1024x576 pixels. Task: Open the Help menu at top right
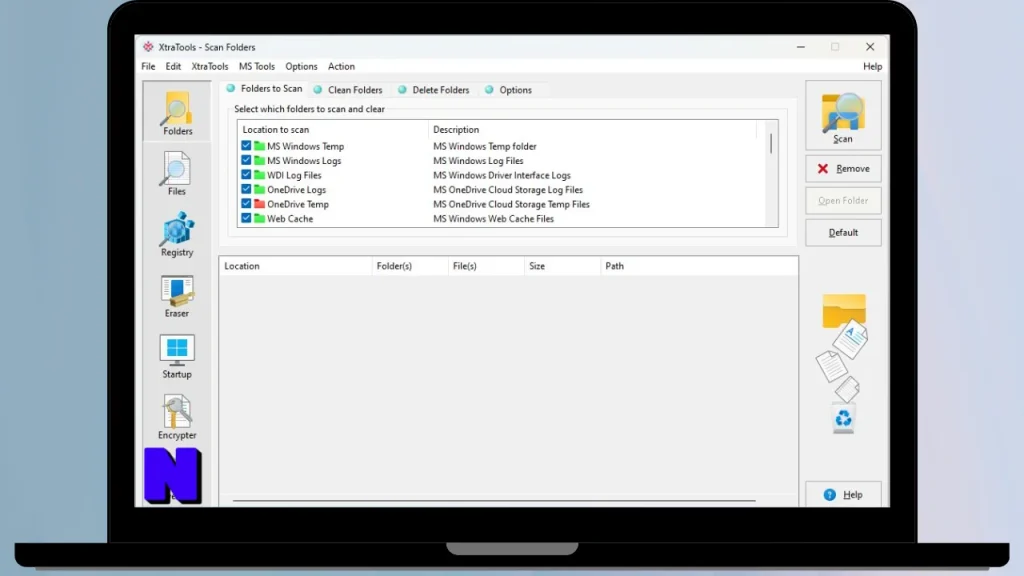click(x=872, y=67)
